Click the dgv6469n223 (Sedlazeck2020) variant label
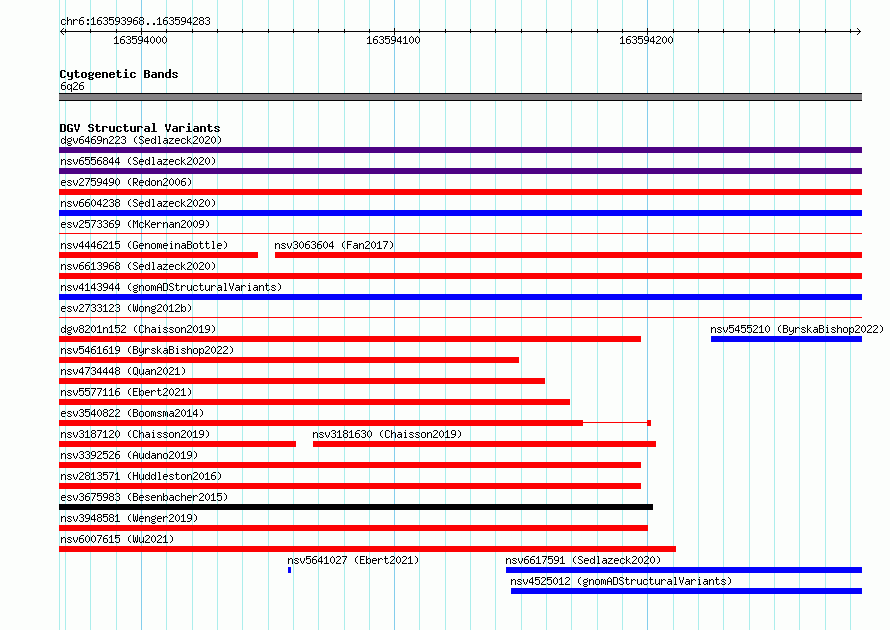Image resolution: width=890 pixels, height=630 pixels. pos(141,140)
